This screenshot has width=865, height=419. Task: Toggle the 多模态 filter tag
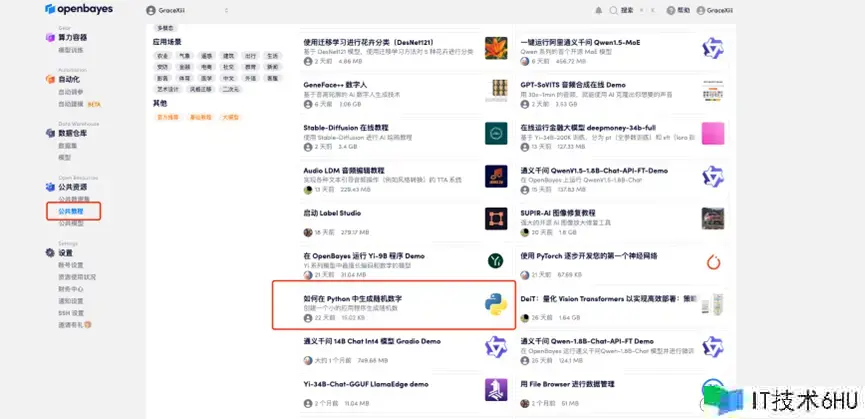click(165, 28)
